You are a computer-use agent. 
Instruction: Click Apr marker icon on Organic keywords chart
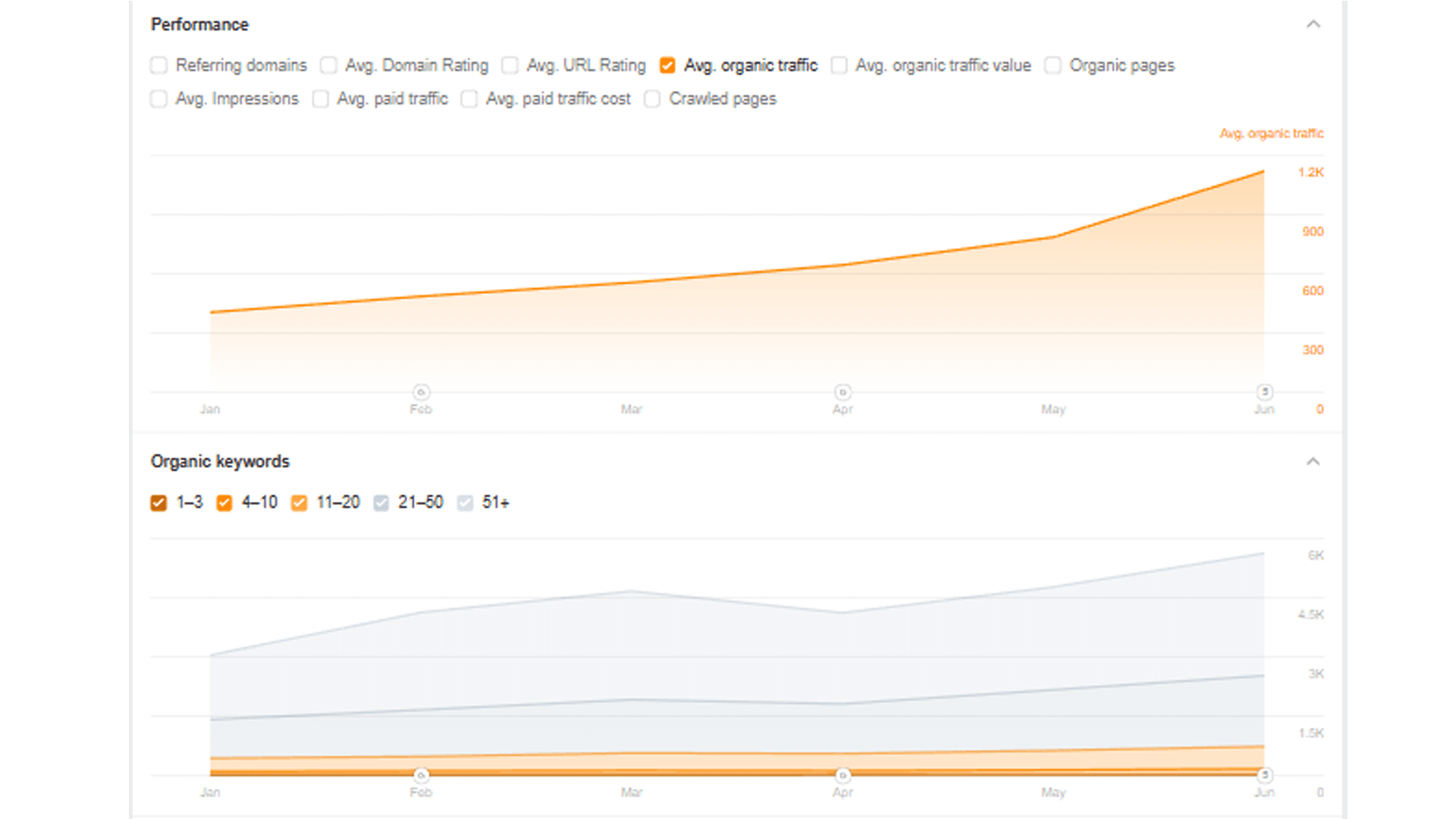(x=843, y=775)
